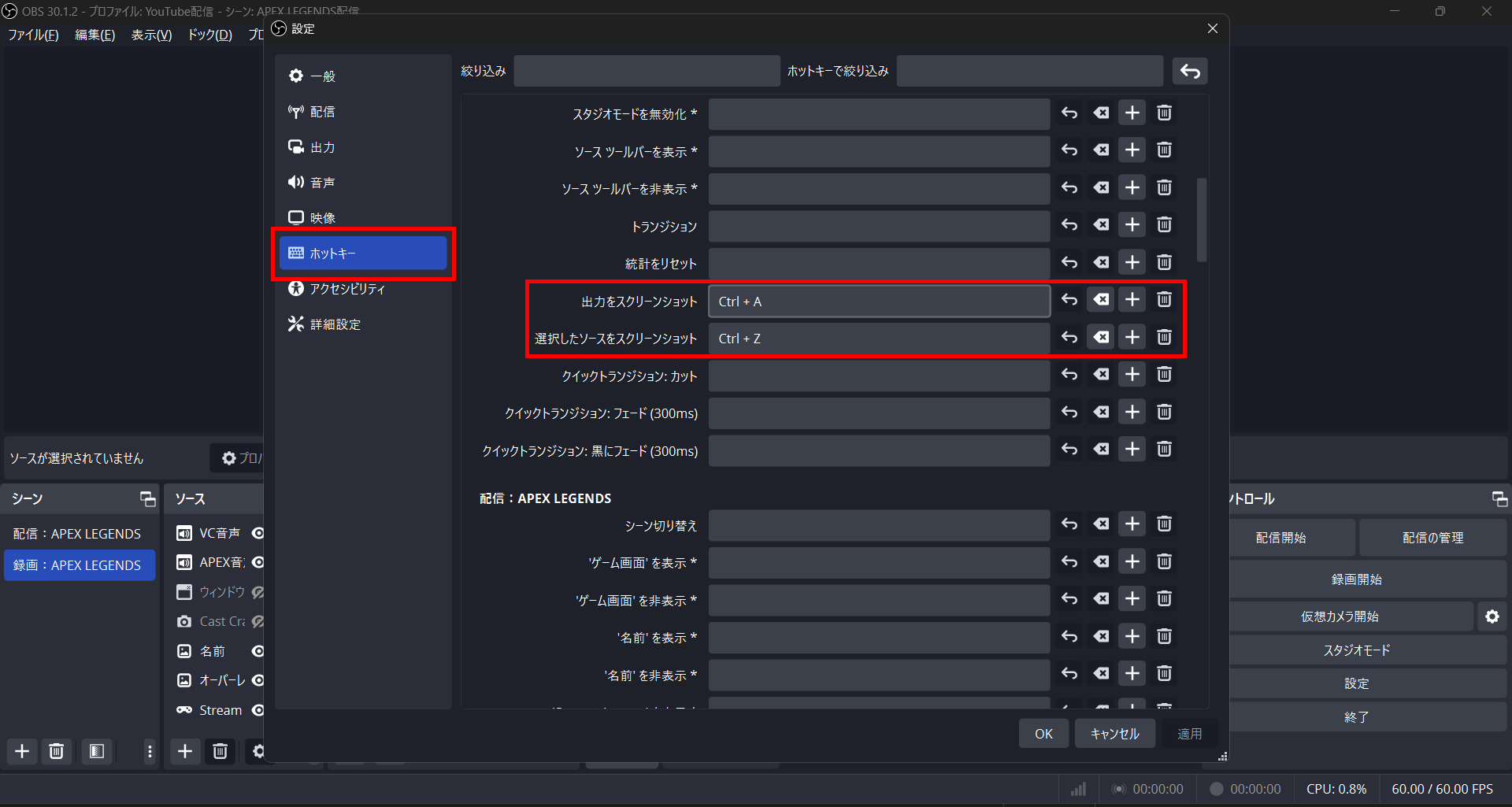Open the 出力 settings category
The width and height of the screenshot is (1512, 807).
click(x=363, y=147)
